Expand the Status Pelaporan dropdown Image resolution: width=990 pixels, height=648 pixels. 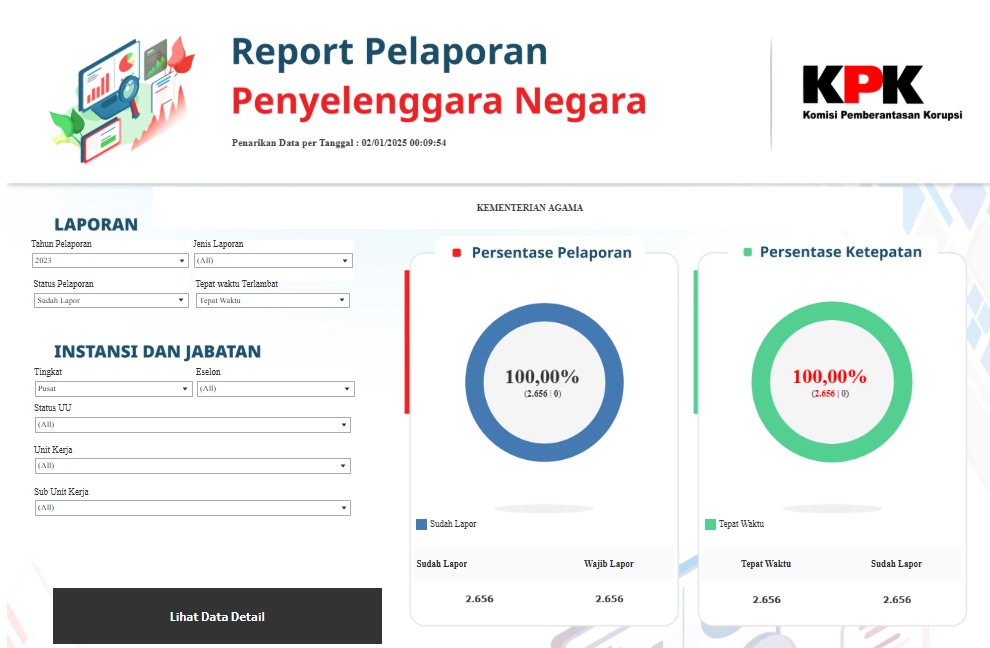109,300
